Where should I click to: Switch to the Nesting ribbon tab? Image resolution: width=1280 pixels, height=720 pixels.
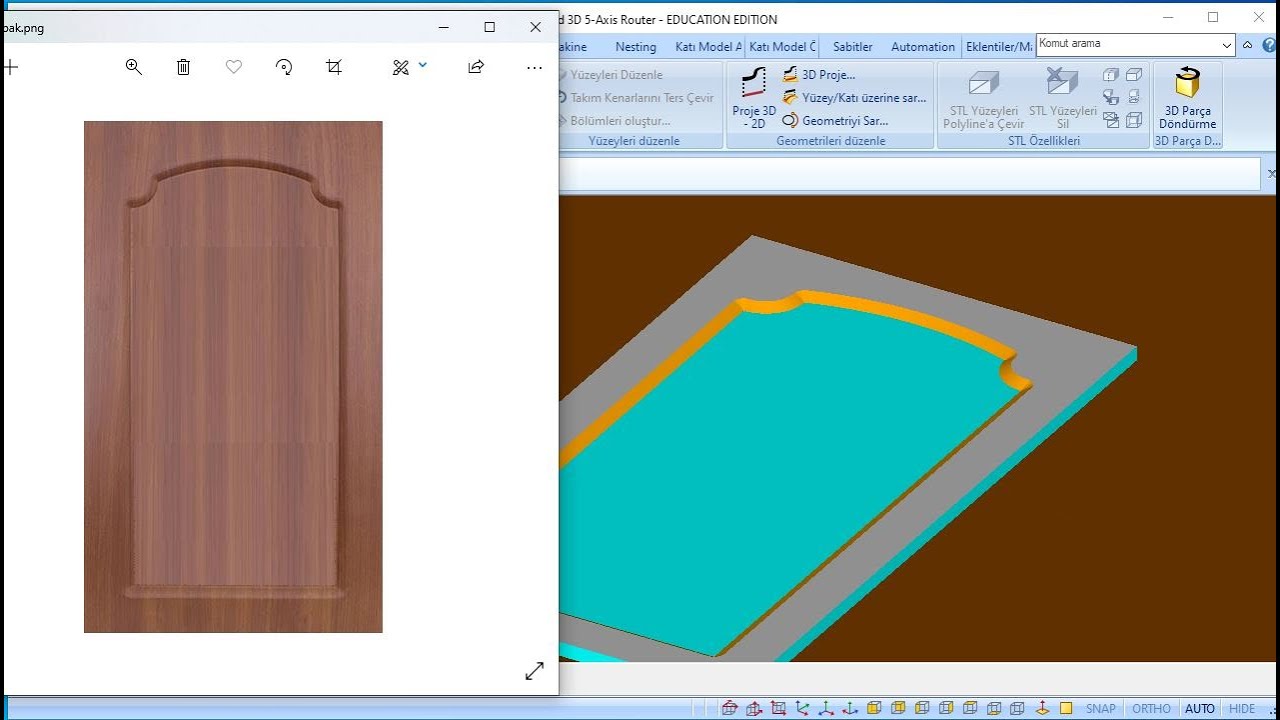point(636,46)
